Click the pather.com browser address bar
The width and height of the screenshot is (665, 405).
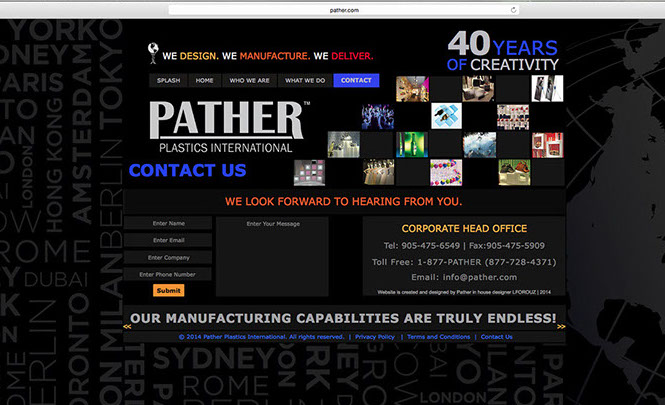coord(344,9)
